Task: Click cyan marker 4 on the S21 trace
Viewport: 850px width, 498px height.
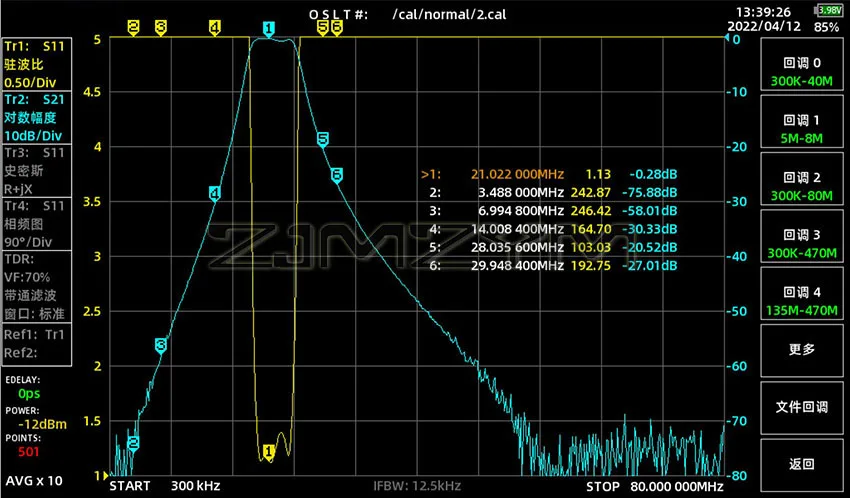Action: tap(215, 193)
